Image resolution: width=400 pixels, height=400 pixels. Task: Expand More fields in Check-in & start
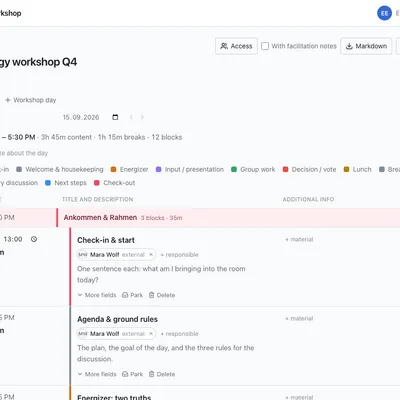(97, 295)
